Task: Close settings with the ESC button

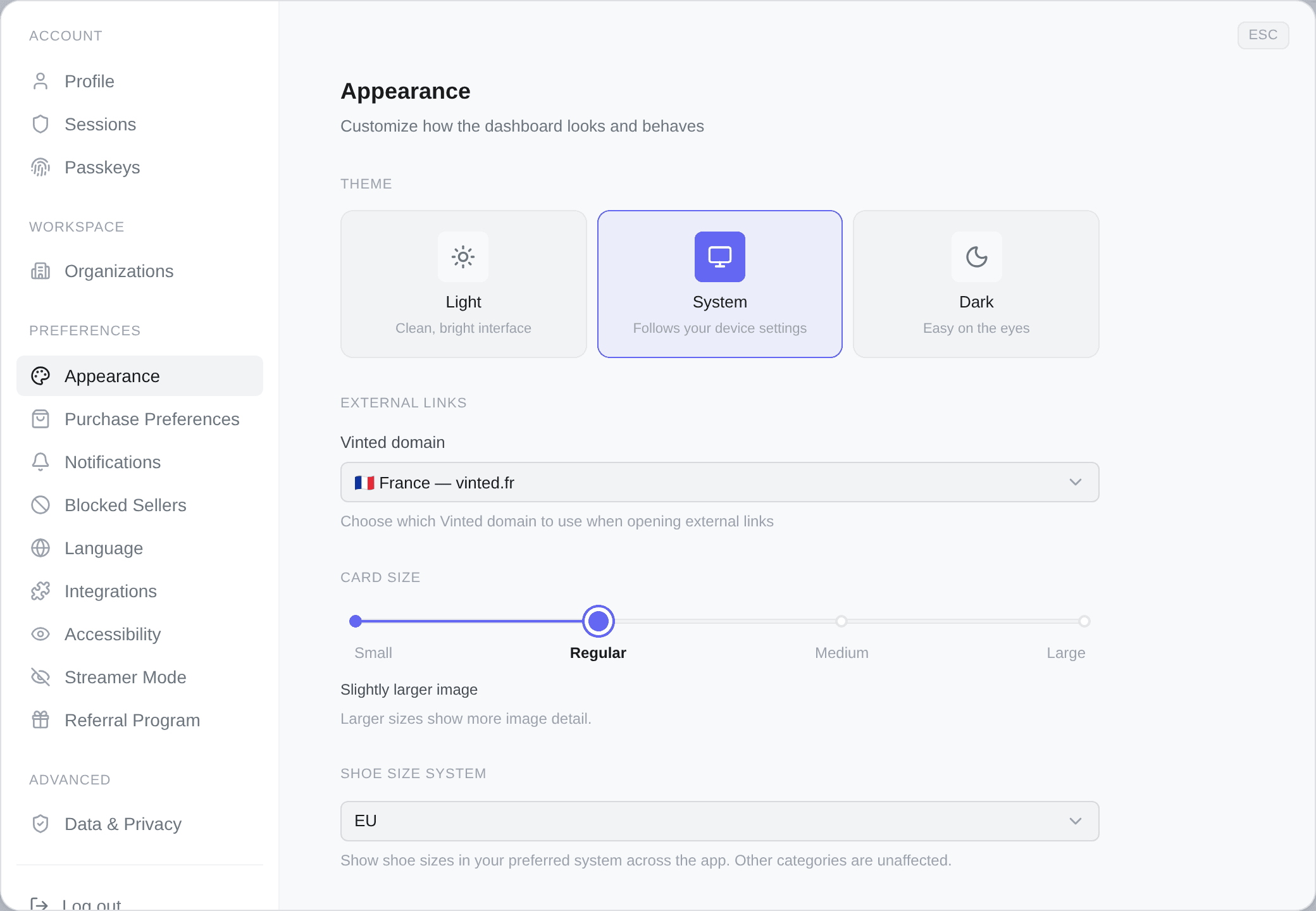Action: coord(1263,35)
